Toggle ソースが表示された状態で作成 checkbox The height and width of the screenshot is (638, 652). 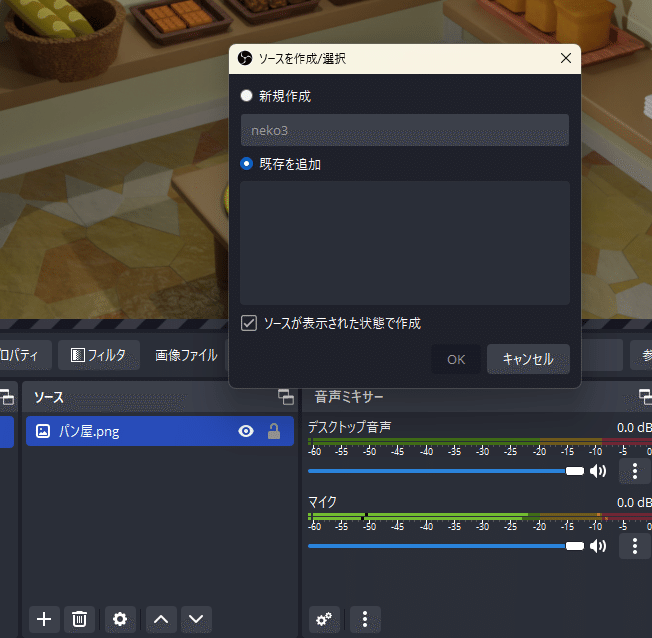tap(249, 323)
